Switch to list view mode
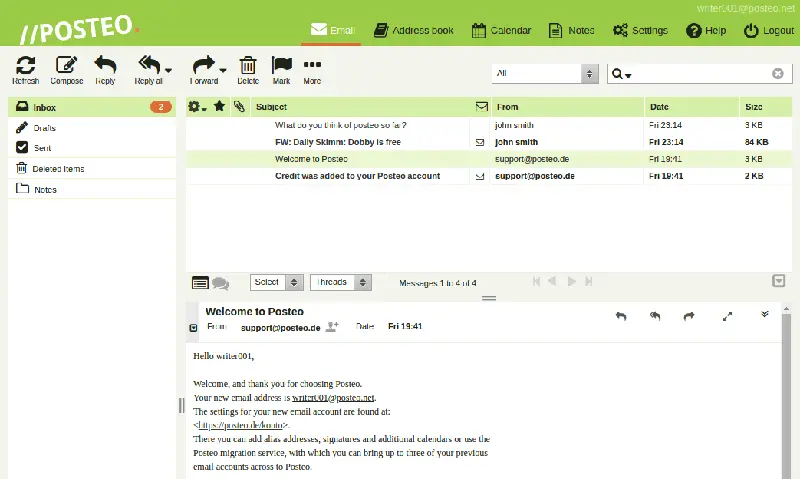The width and height of the screenshot is (800, 479). (x=200, y=283)
